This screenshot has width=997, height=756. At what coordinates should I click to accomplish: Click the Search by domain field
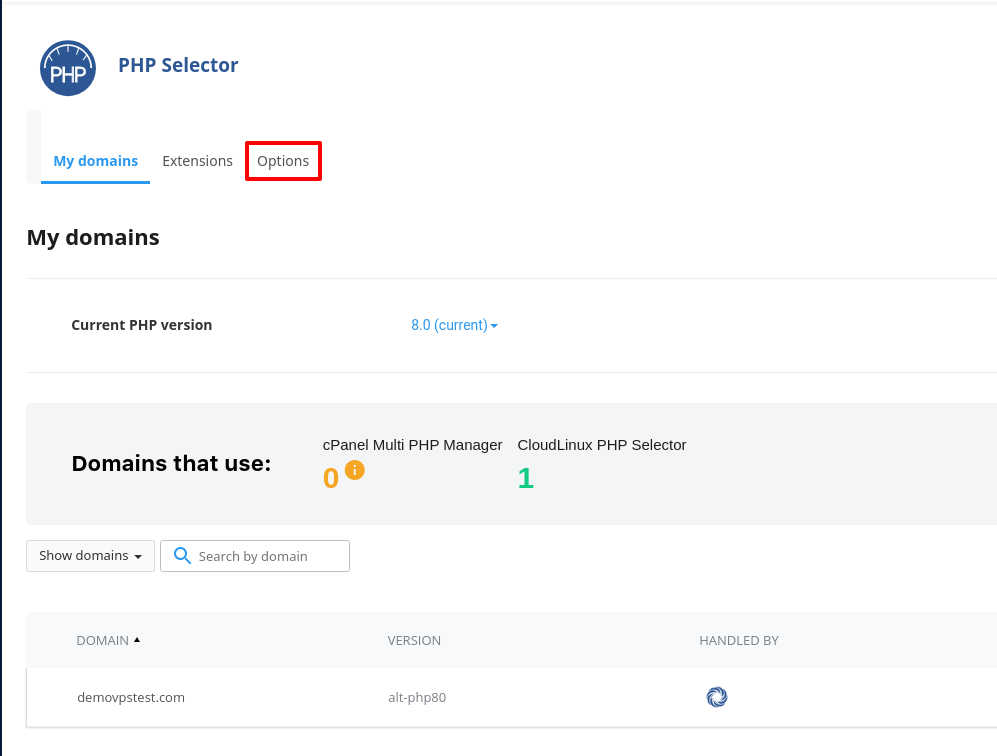(255, 556)
